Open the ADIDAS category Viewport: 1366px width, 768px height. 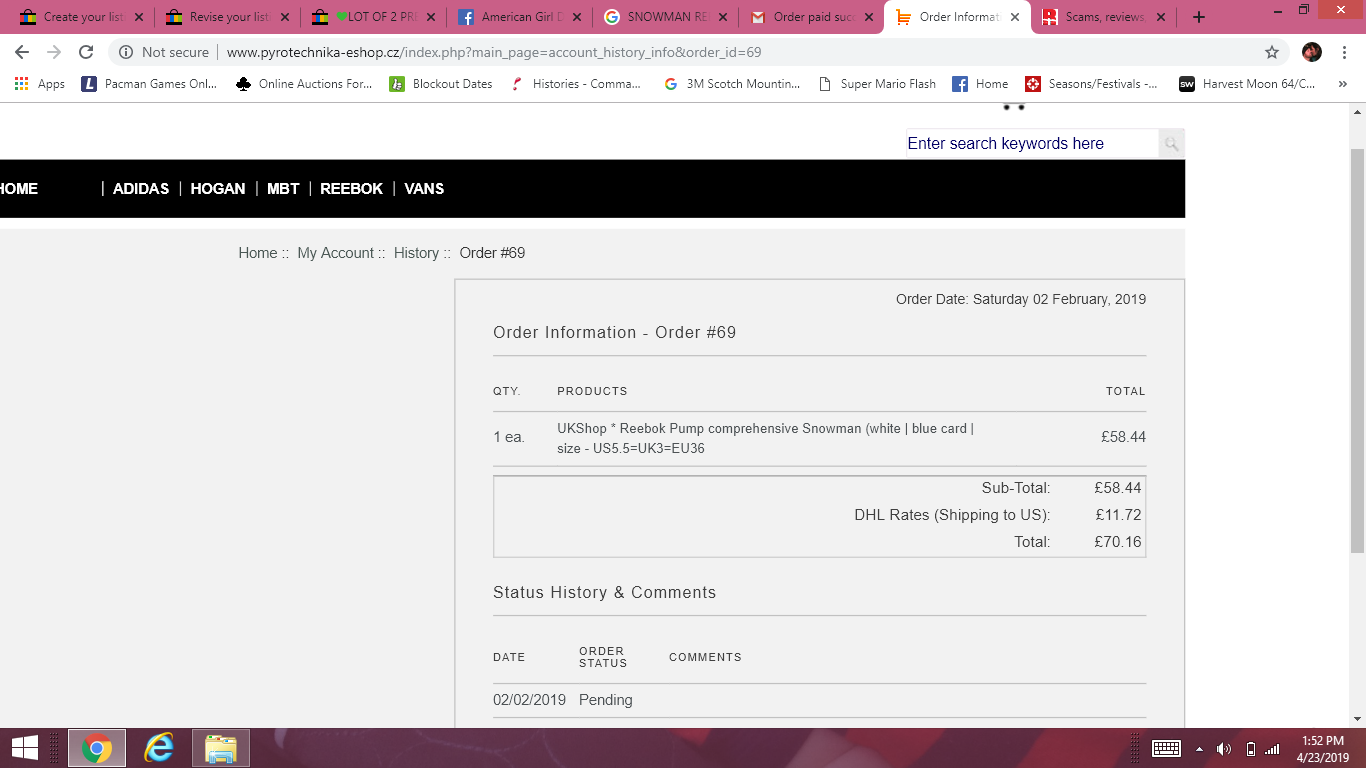click(x=141, y=189)
